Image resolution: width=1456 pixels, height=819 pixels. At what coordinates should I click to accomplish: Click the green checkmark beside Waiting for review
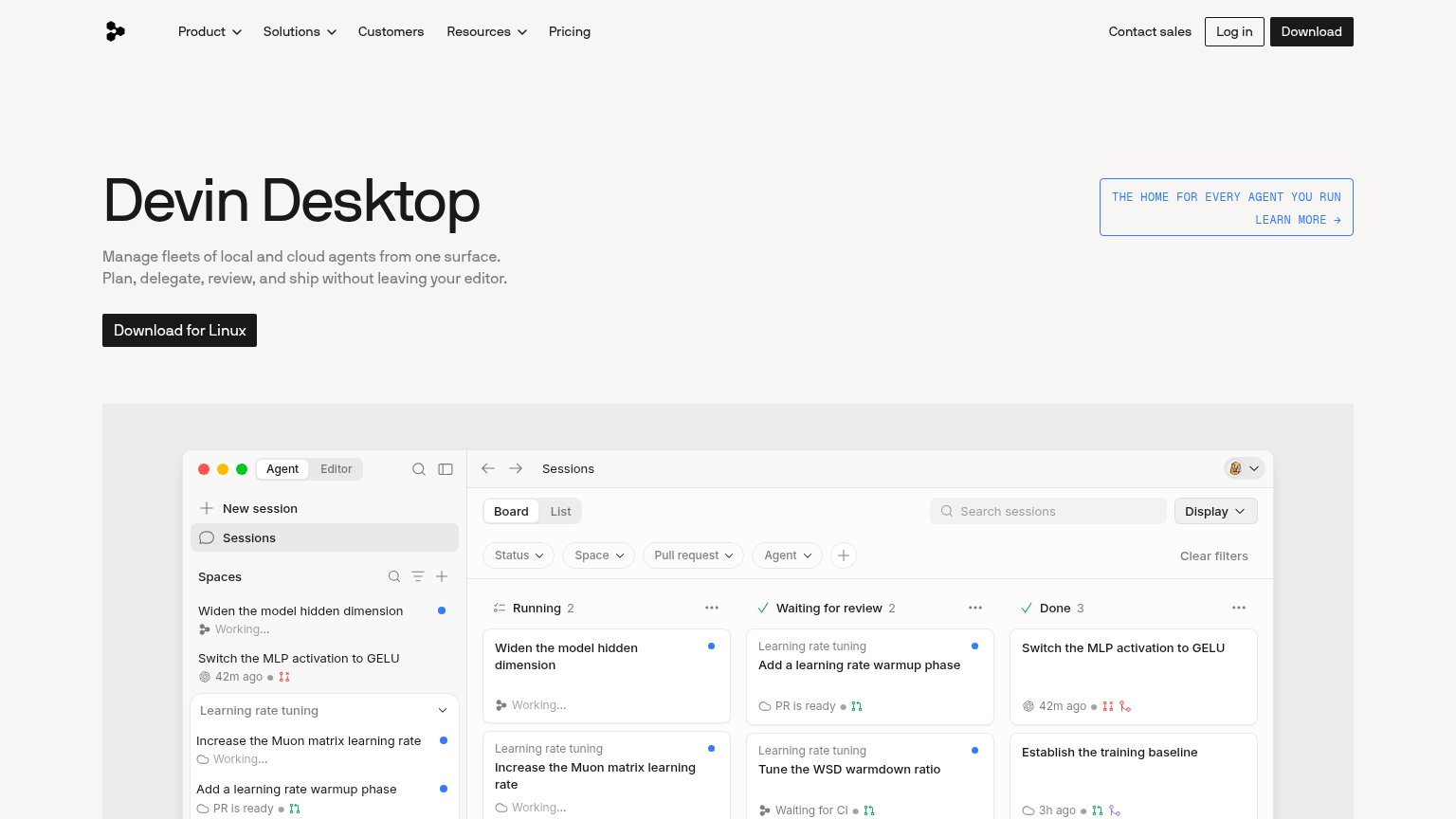[x=763, y=608]
